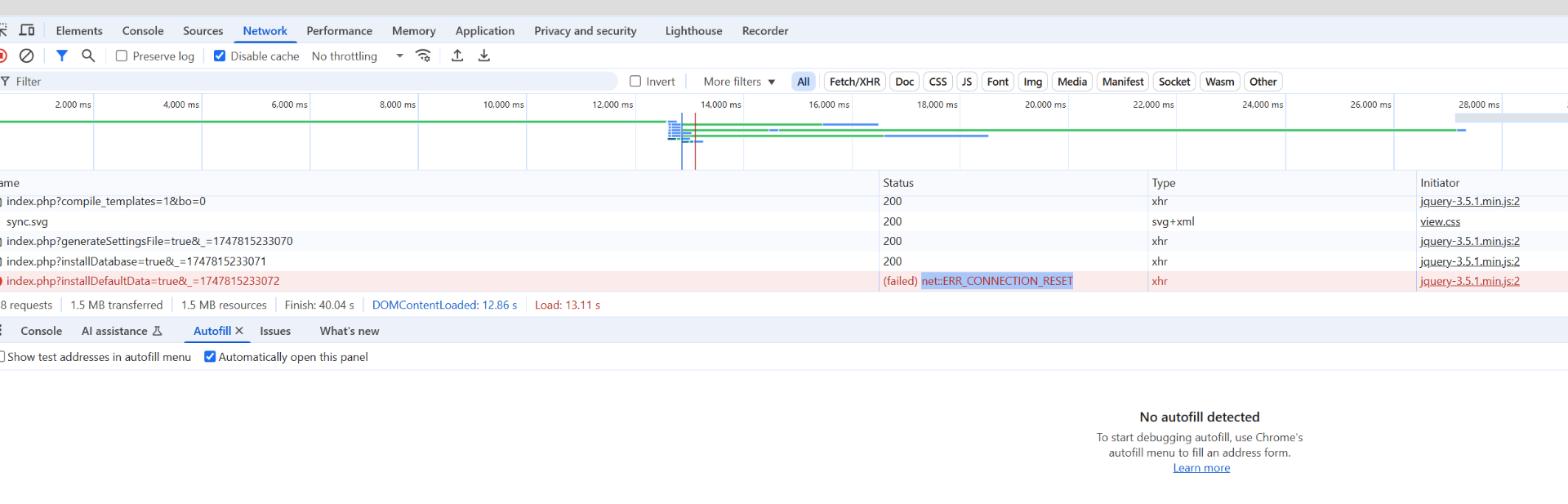Filter by Doc requests
The height and width of the screenshot is (504, 1568).
tap(904, 82)
